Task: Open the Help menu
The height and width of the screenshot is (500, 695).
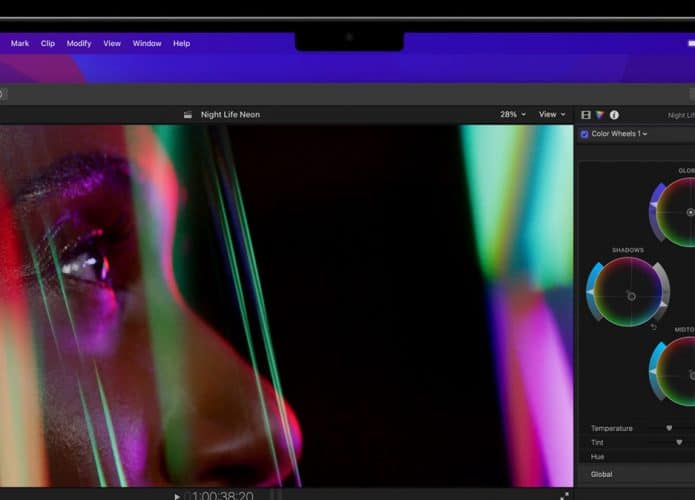Action: pos(182,43)
